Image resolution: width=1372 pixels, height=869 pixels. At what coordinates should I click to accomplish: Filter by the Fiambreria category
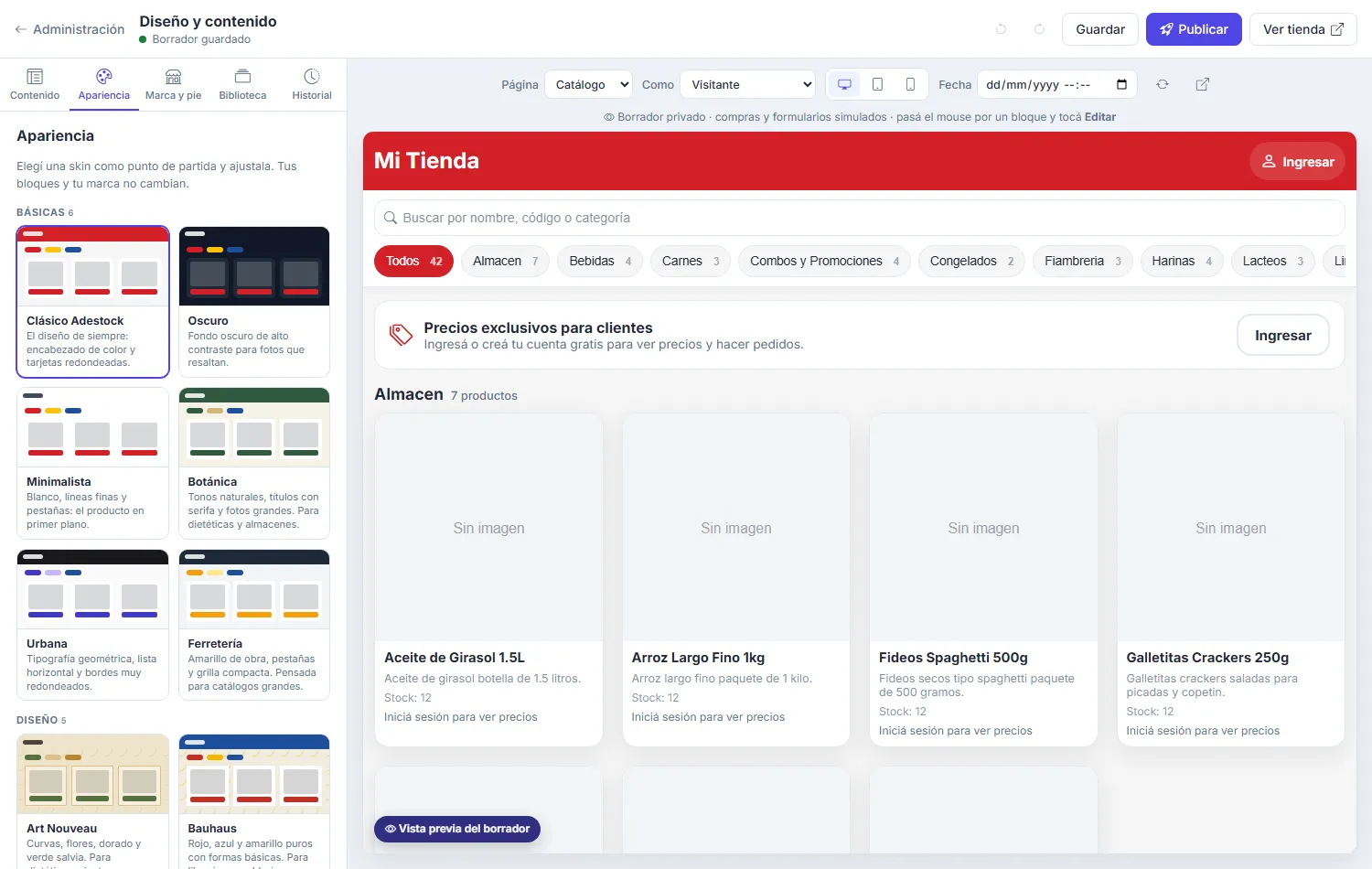[1083, 261]
